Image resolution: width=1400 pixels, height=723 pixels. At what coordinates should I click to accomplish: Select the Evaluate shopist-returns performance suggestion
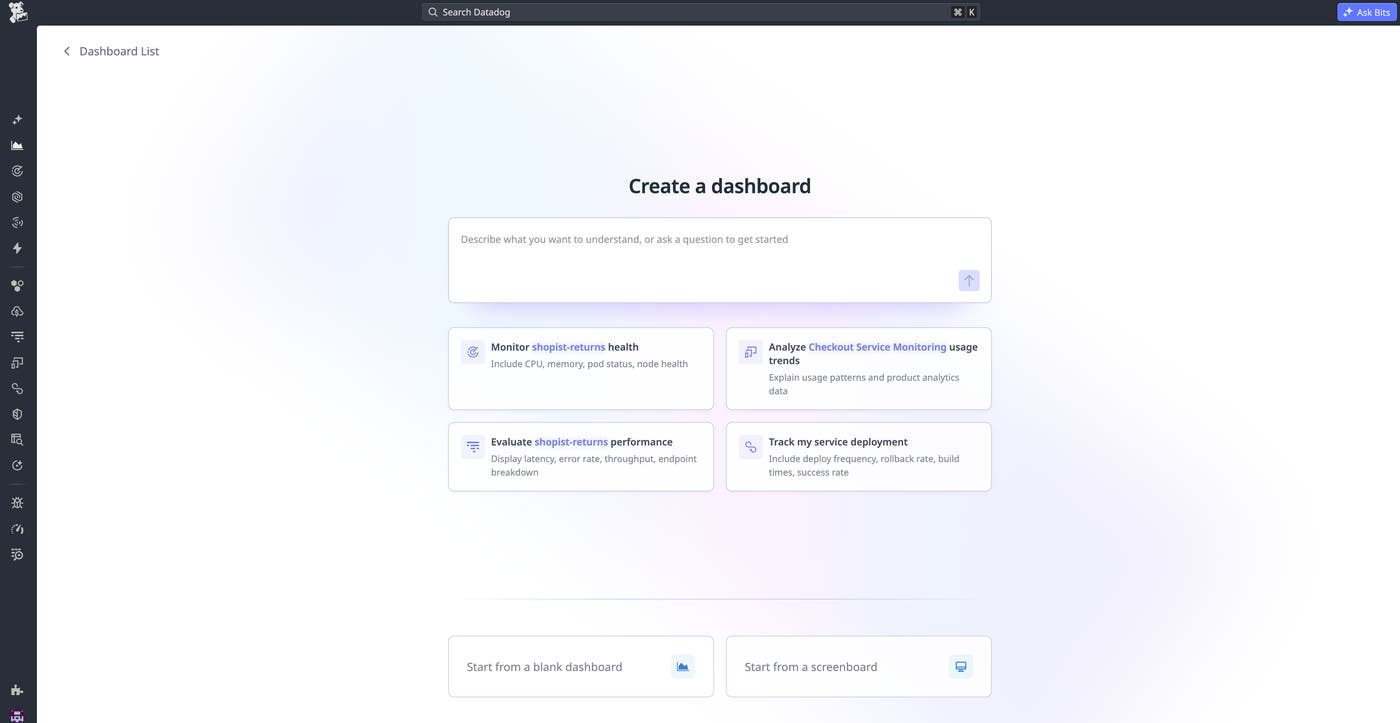581,457
